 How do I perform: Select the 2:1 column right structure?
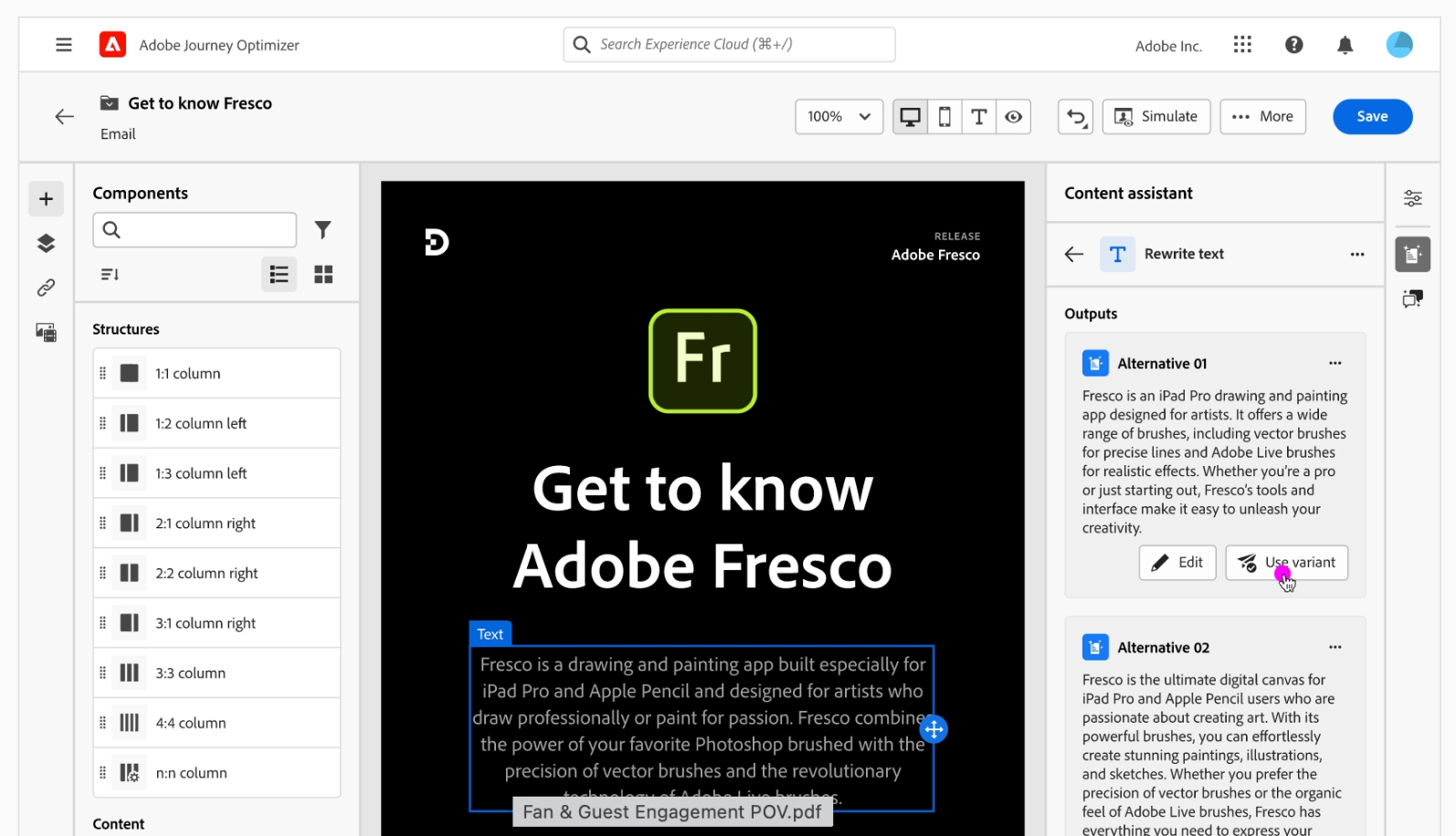216,523
